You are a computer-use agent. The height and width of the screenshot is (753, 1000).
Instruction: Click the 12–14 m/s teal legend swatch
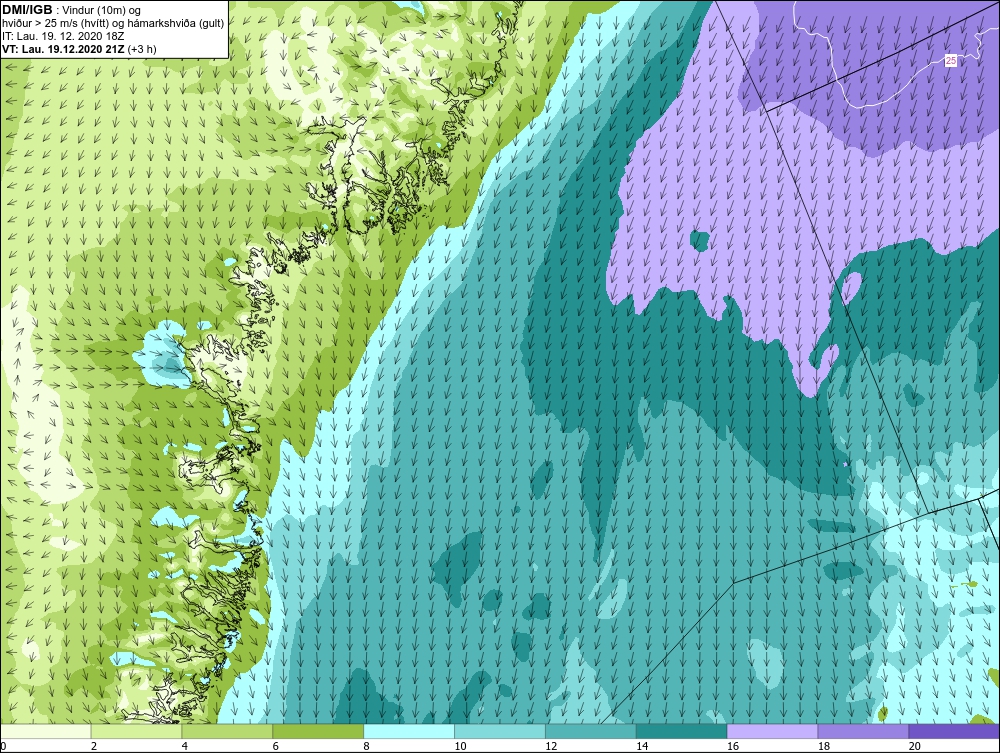[591, 731]
